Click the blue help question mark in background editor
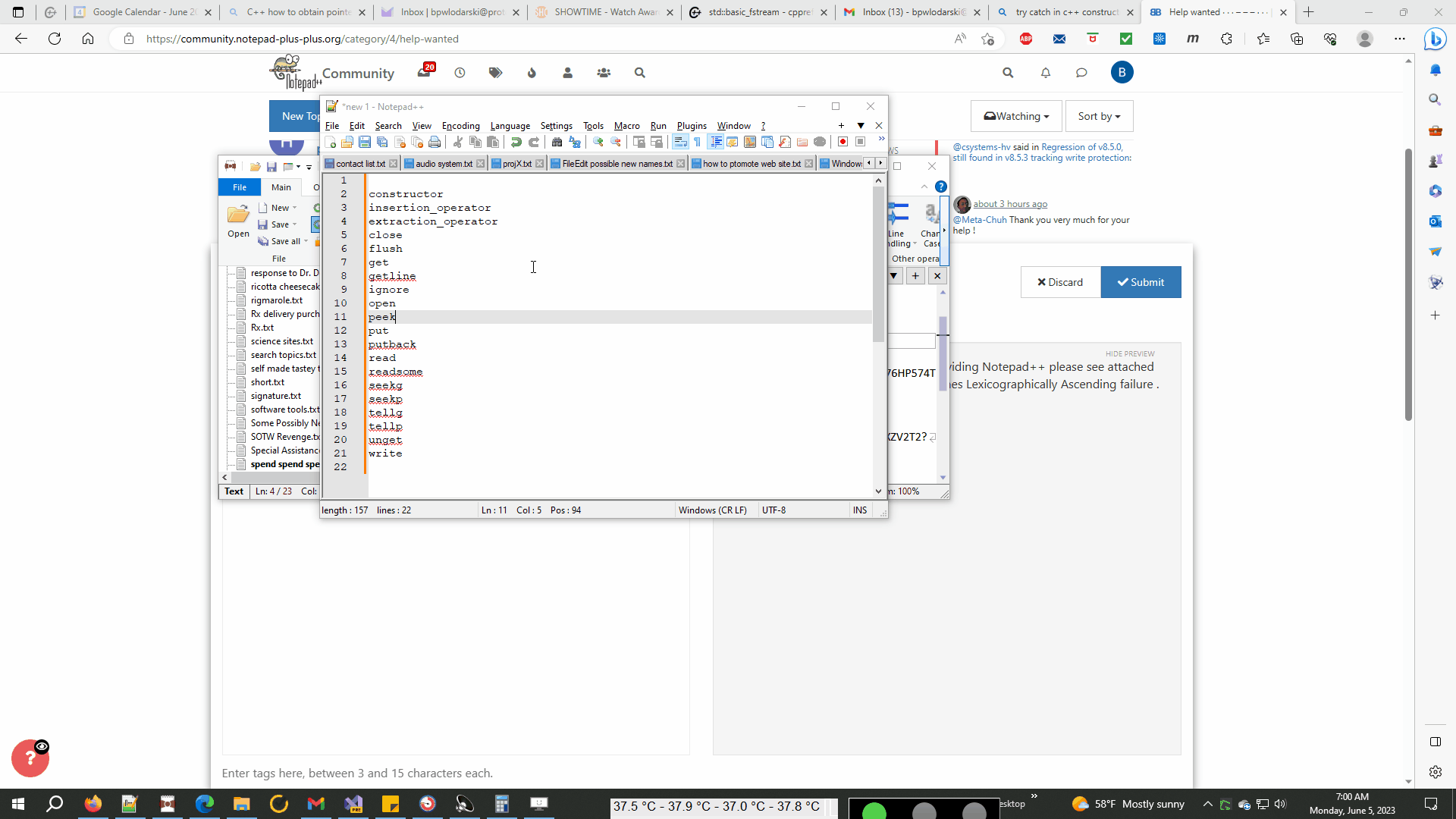The height and width of the screenshot is (819, 1456). pyautogui.click(x=941, y=187)
